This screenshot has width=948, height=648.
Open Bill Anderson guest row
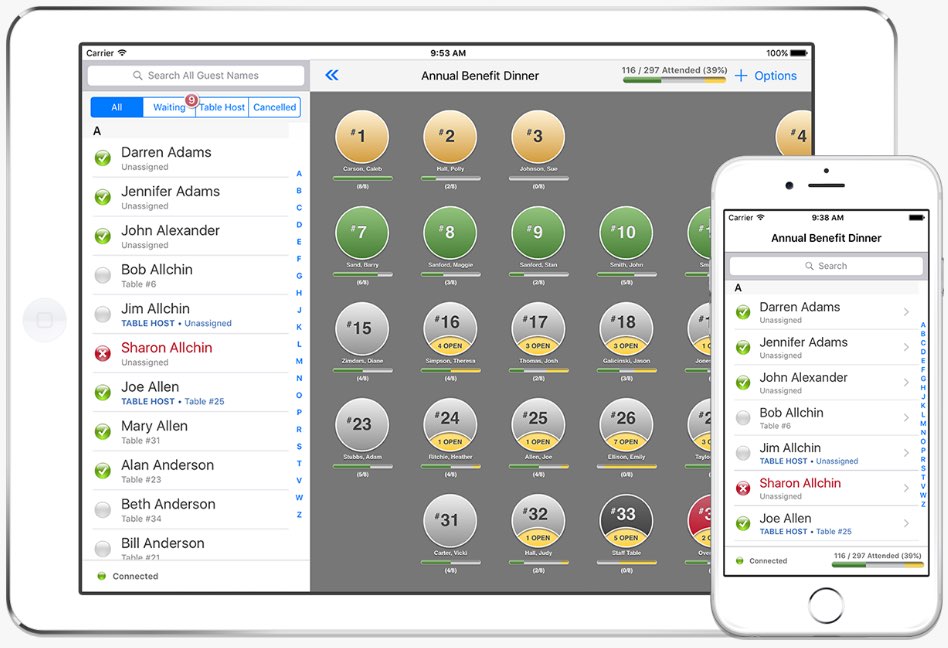[190, 546]
